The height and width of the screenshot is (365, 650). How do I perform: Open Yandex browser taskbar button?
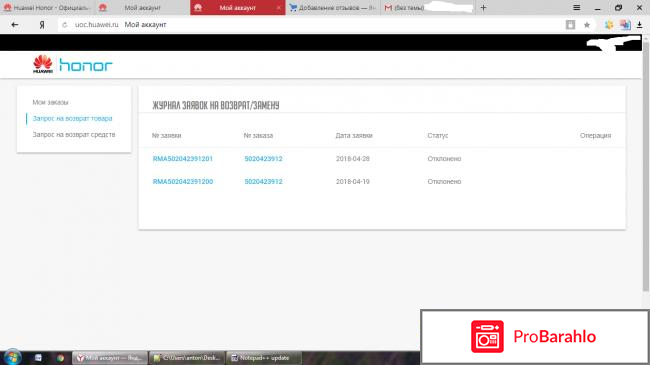click(x=110, y=358)
